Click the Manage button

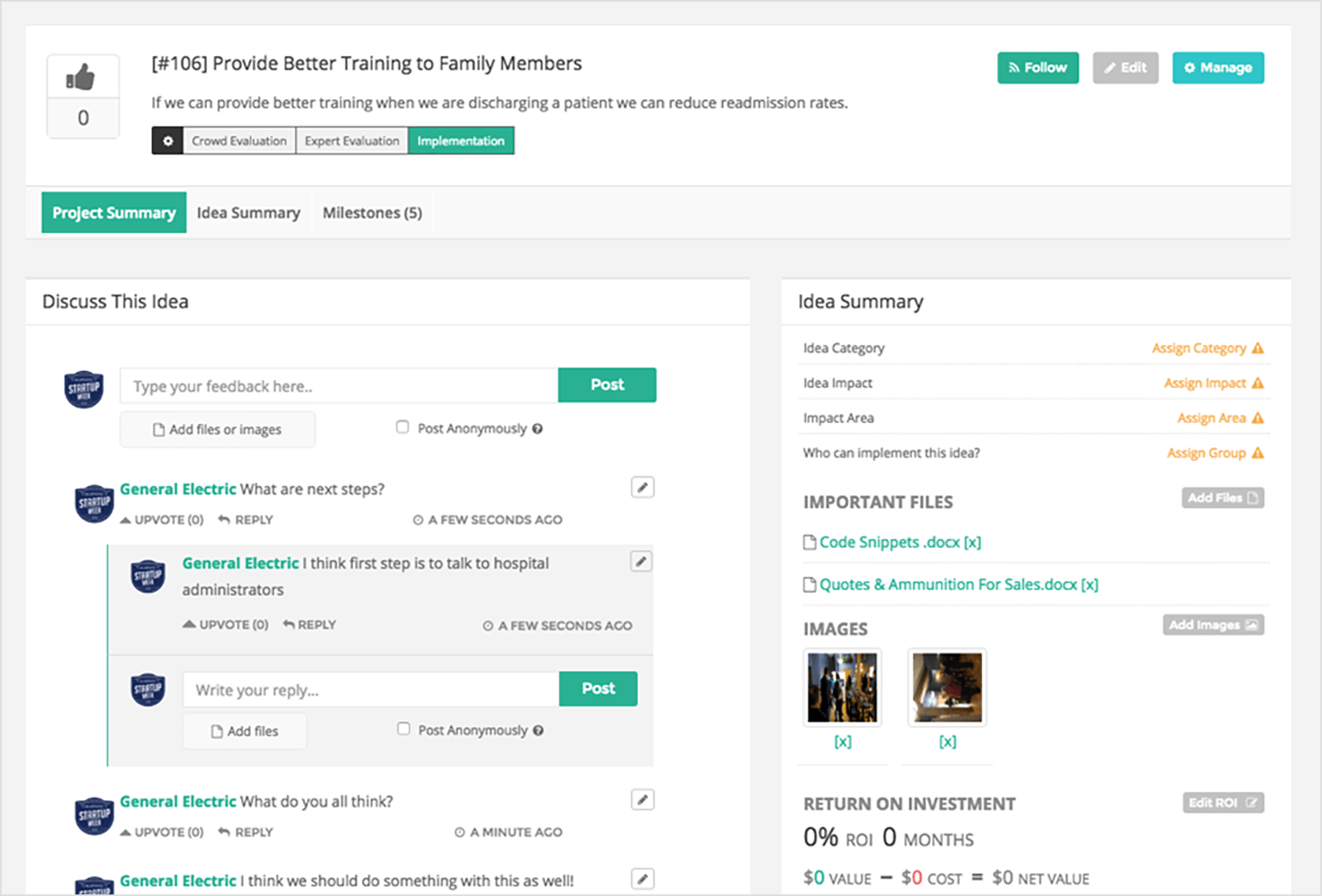click(x=1217, y=68)
